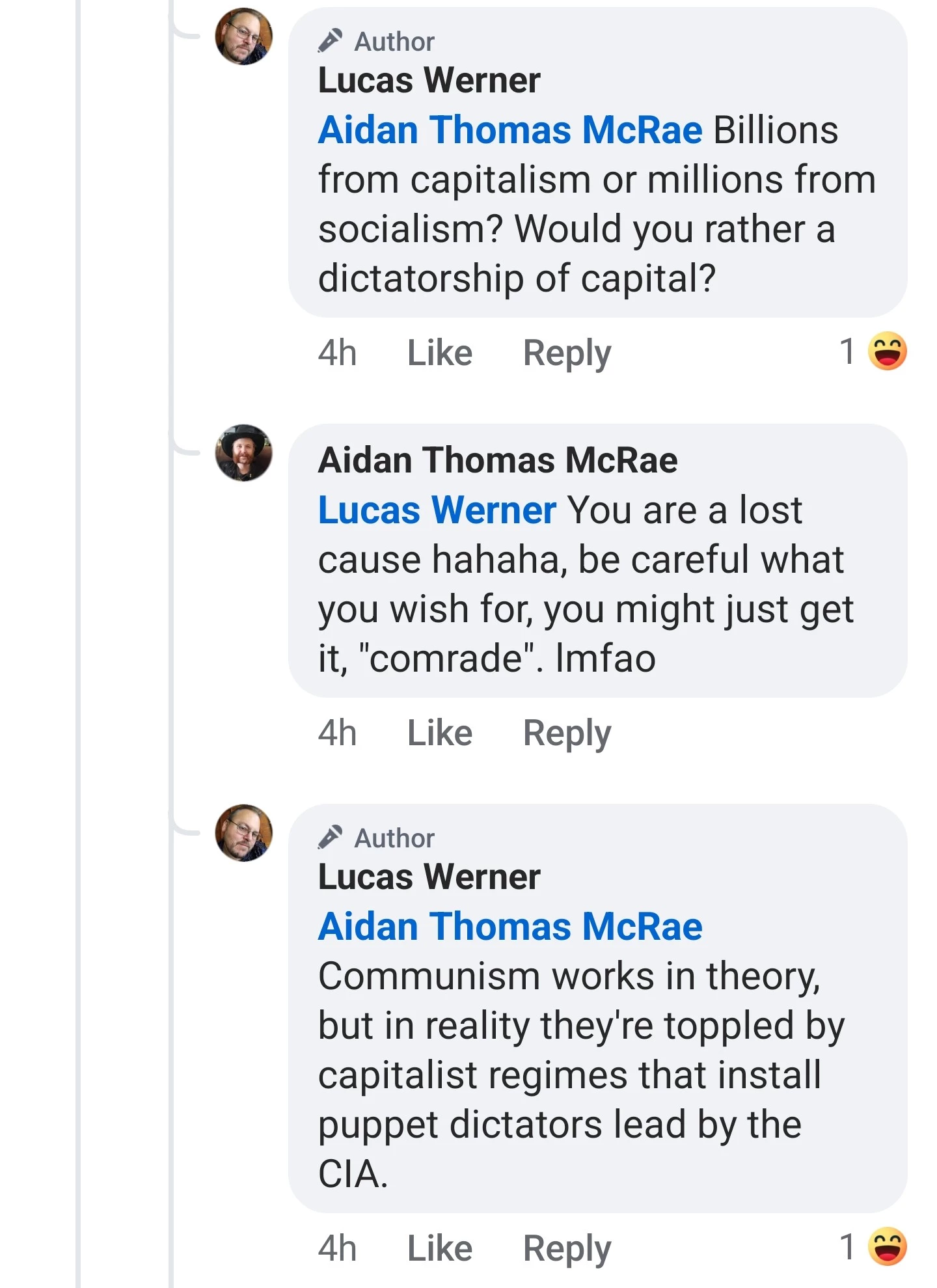937x1288 pixels.
Task: Click the haha reaction on the last comment
Action: tap(887, 1246)
